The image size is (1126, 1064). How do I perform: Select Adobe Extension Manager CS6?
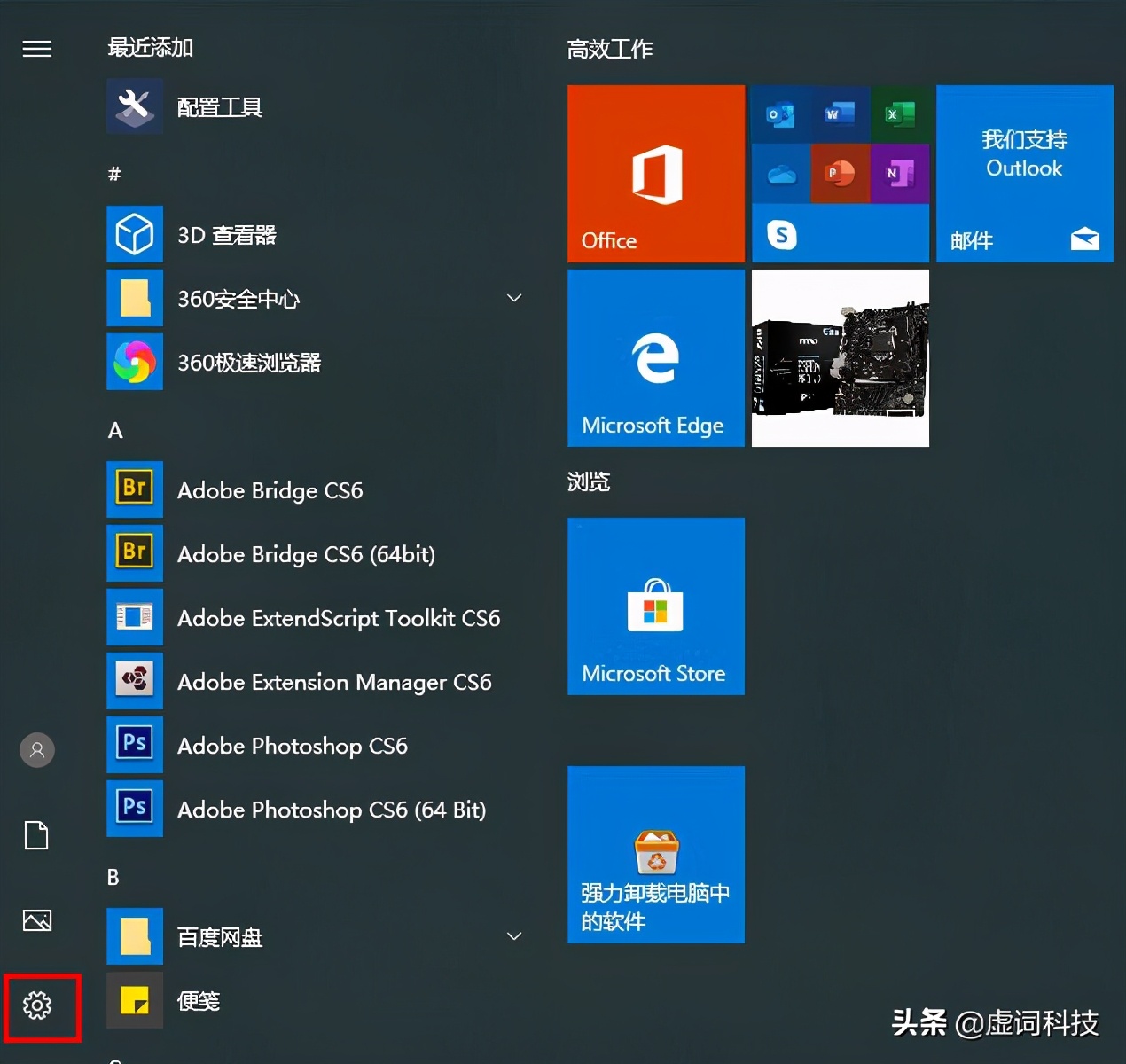(334, 682)
